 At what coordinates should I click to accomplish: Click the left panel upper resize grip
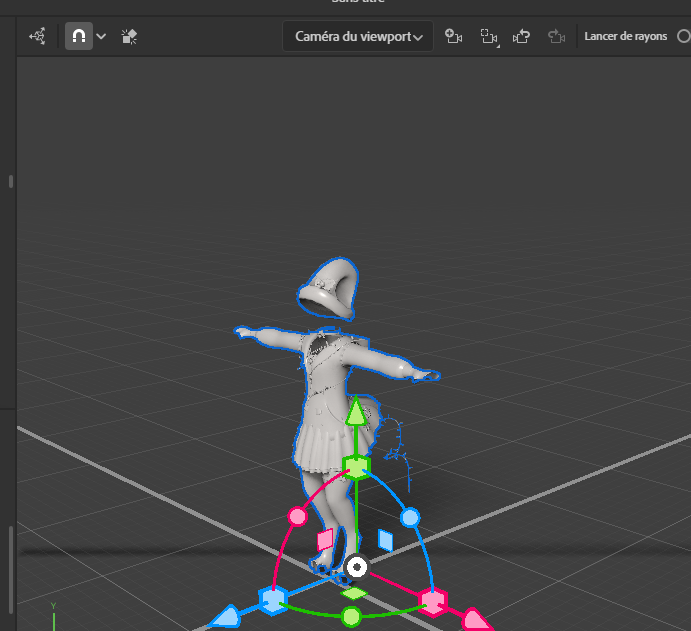point(11,182)
